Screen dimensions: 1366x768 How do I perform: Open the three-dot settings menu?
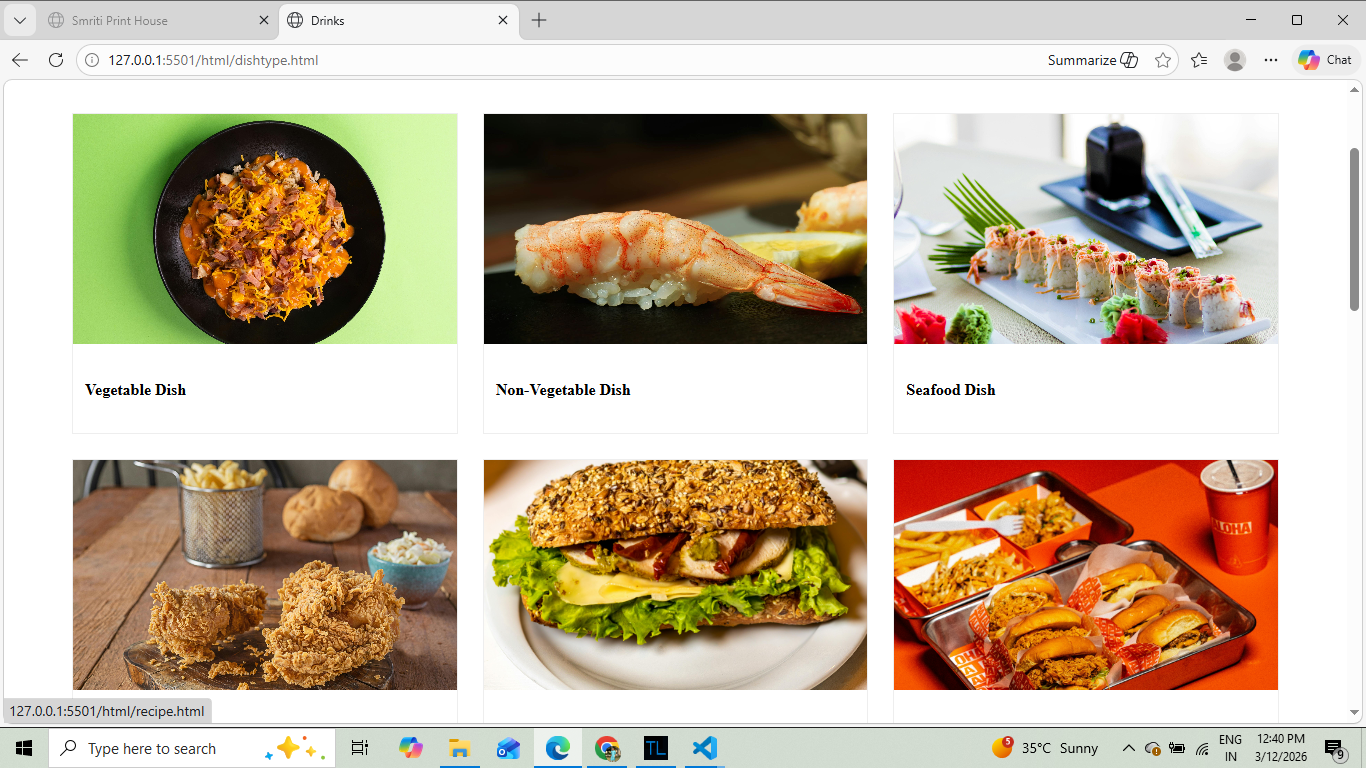1271,60
